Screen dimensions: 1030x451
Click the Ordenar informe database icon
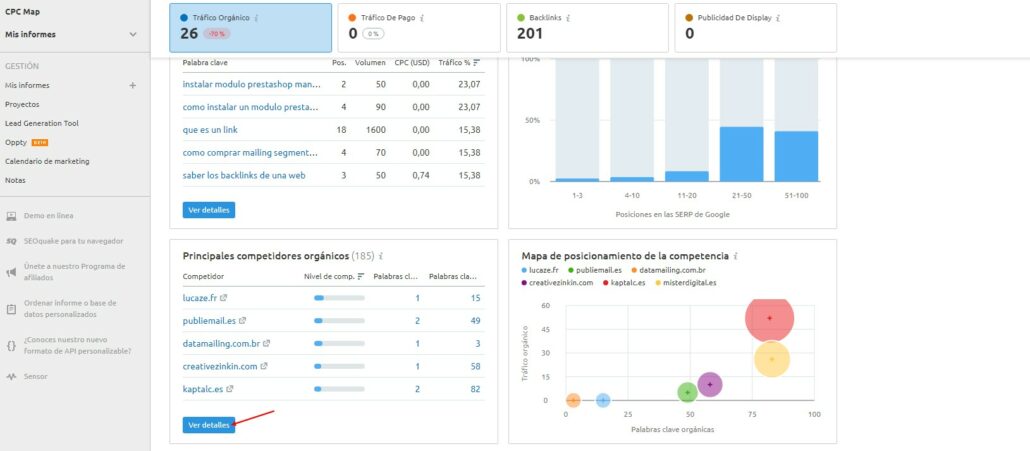tap(11, 308)
